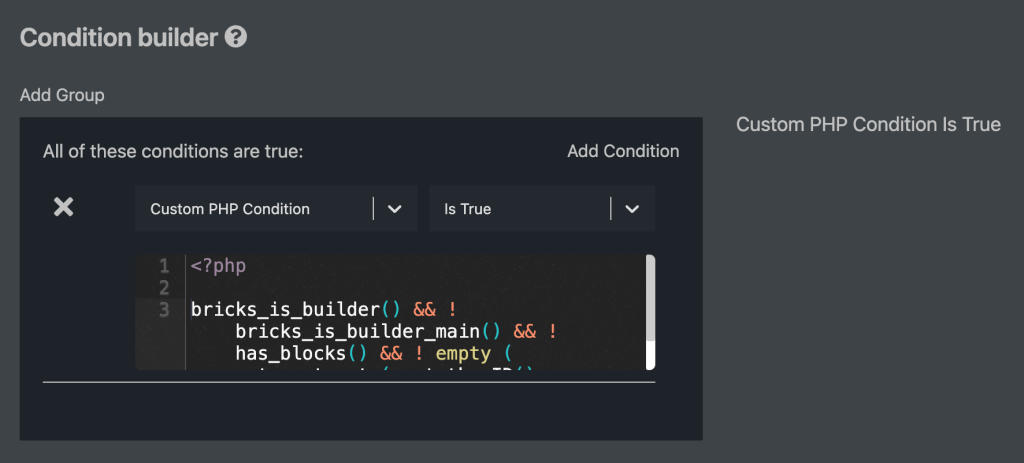Click the bricks_is_builder_main() code text

click(371, 331)
